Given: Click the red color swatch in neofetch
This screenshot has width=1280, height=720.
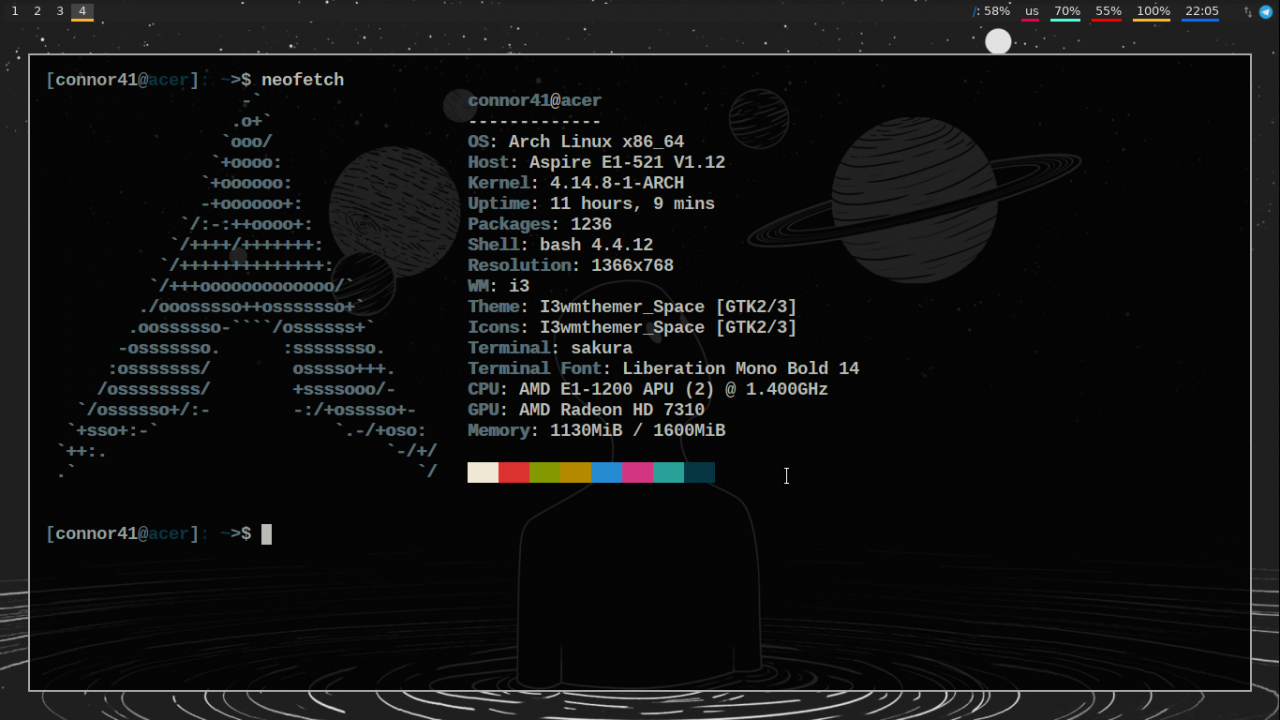Looking at the screenshot, I should click(x=514, y=472).
